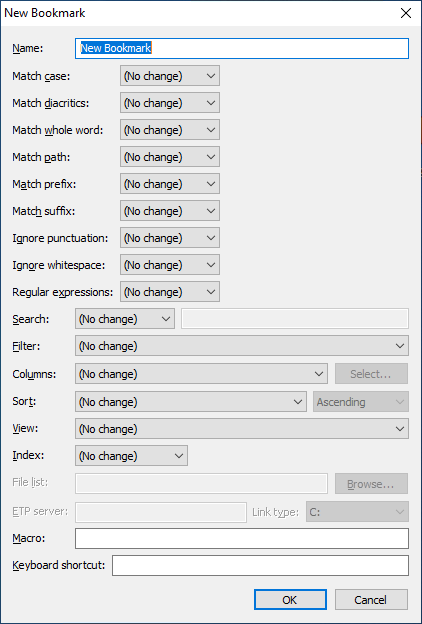Click in the bookmark Name field
The width and height of the screenshot is (422, 624).
click(x=242, y=48)
